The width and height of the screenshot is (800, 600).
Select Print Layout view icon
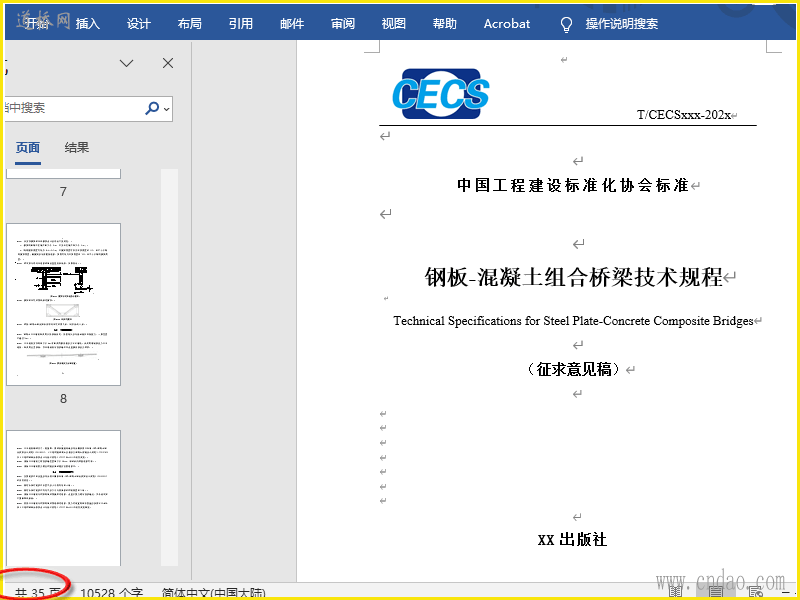coord(715,592)
